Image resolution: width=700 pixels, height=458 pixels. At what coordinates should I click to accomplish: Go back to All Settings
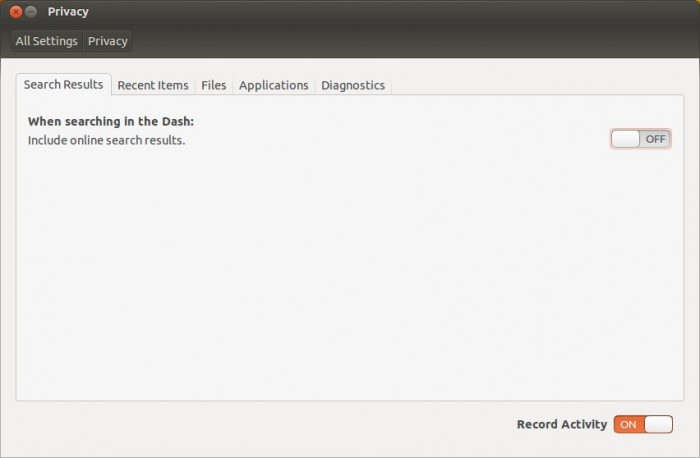click(x=47, y=41)
